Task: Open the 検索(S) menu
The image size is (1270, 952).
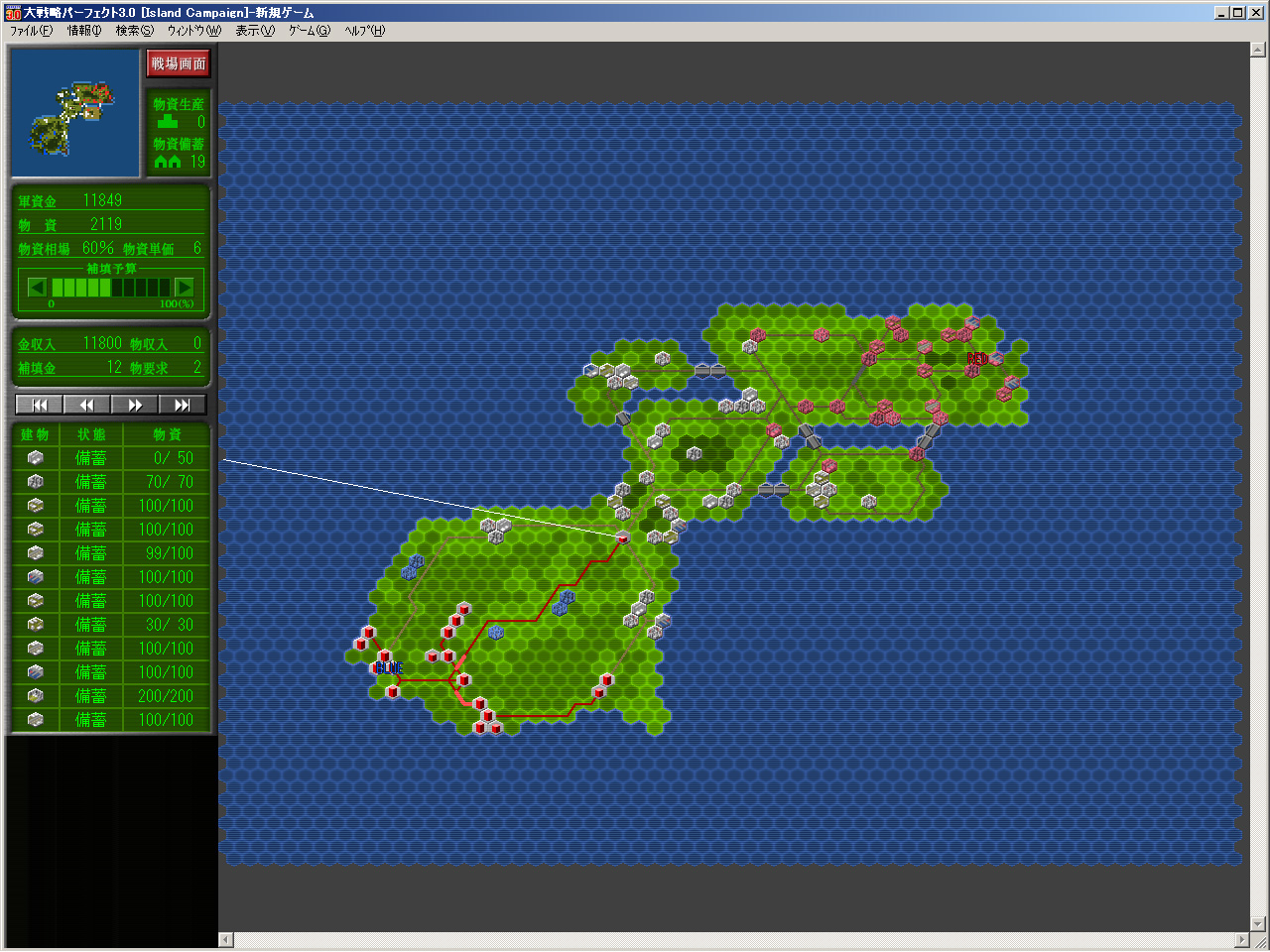Action: [x=135, y=31]
